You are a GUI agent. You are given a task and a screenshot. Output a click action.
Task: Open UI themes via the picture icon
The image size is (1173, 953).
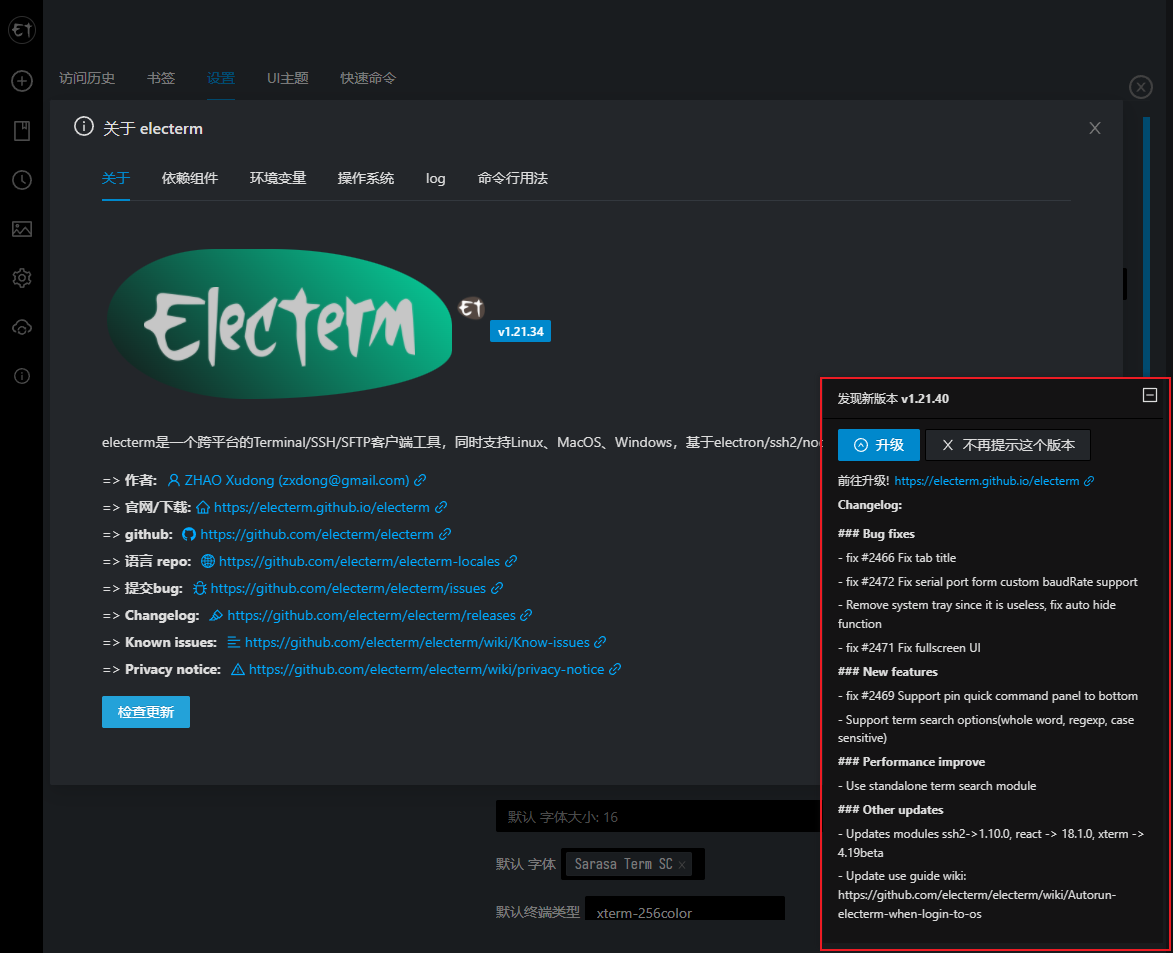click(x=21, y=229)
